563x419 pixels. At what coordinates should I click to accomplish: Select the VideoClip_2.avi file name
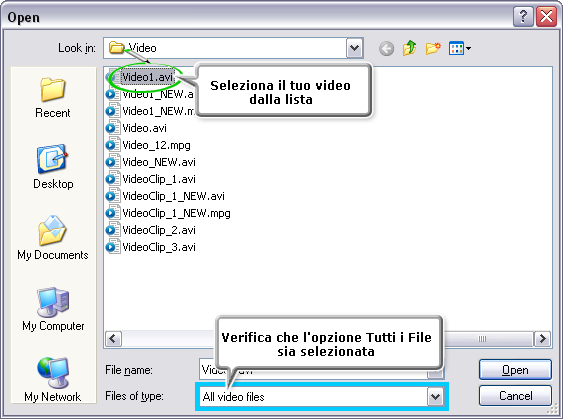pos(159,230)
